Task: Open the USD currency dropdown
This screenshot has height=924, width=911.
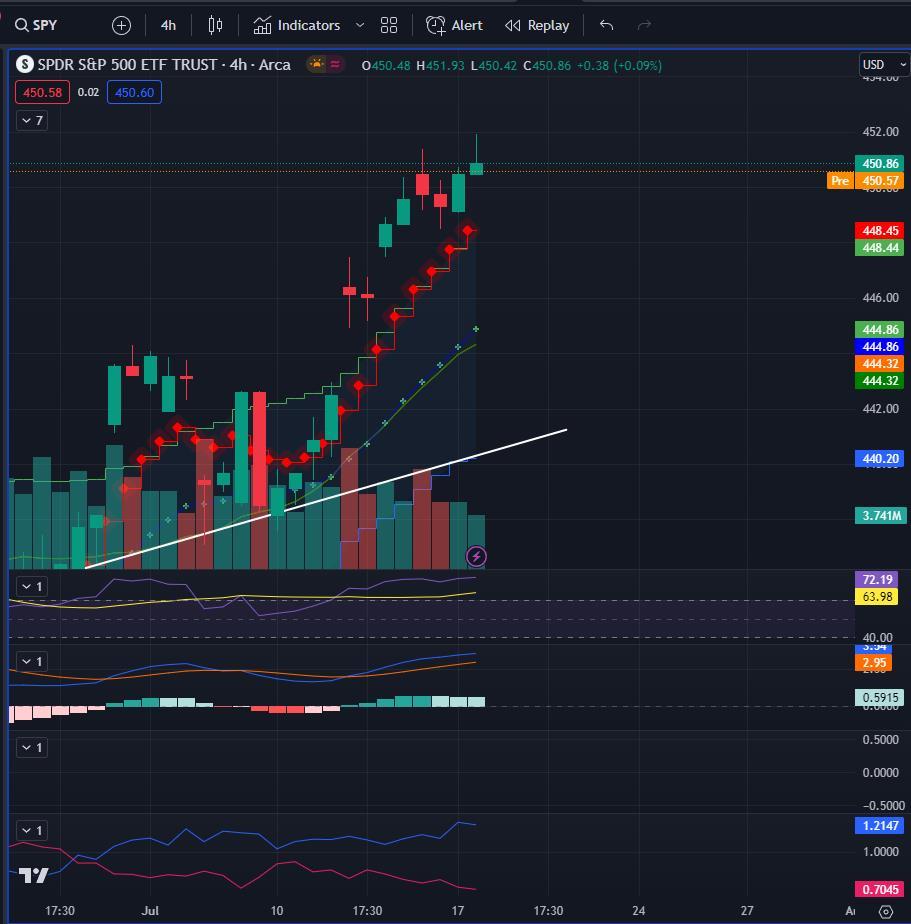Action: tap(883, 64)
